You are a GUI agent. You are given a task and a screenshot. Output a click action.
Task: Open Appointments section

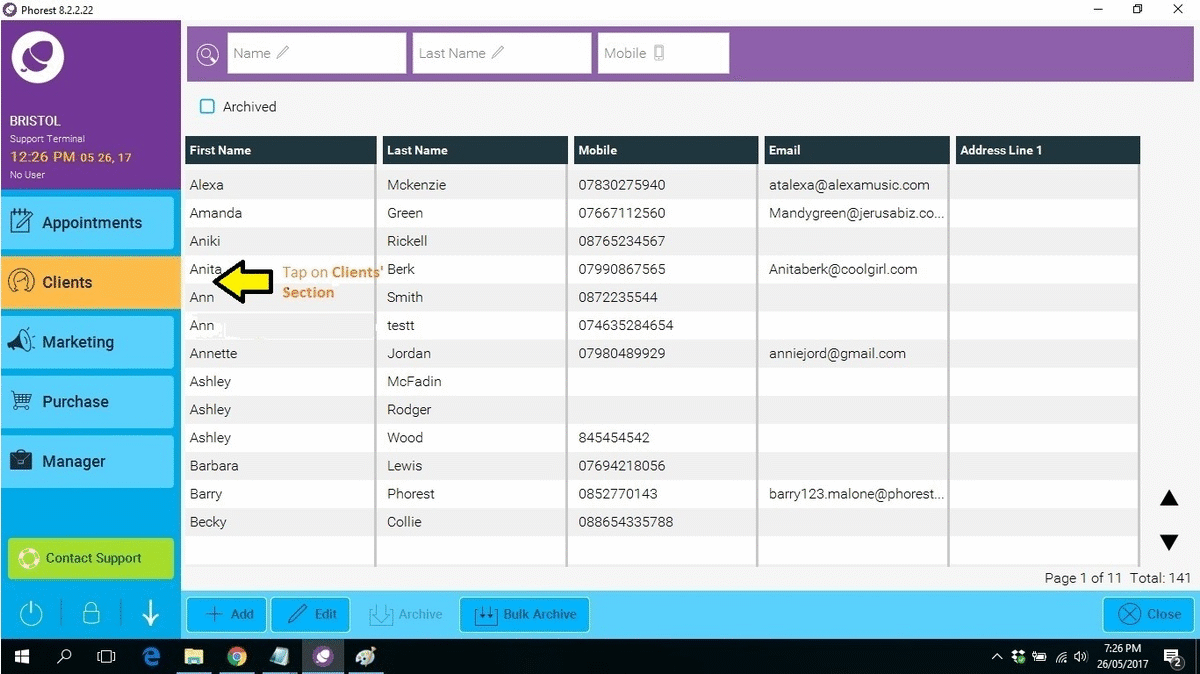pos(89,223)
